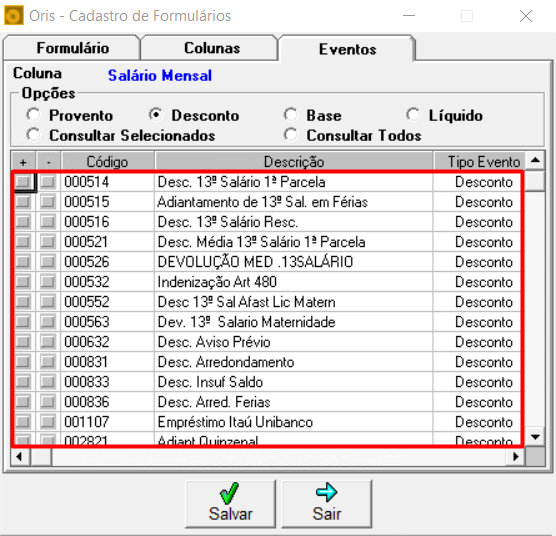
Task: Check the minus box for event 000526
Action: point(48,262)
